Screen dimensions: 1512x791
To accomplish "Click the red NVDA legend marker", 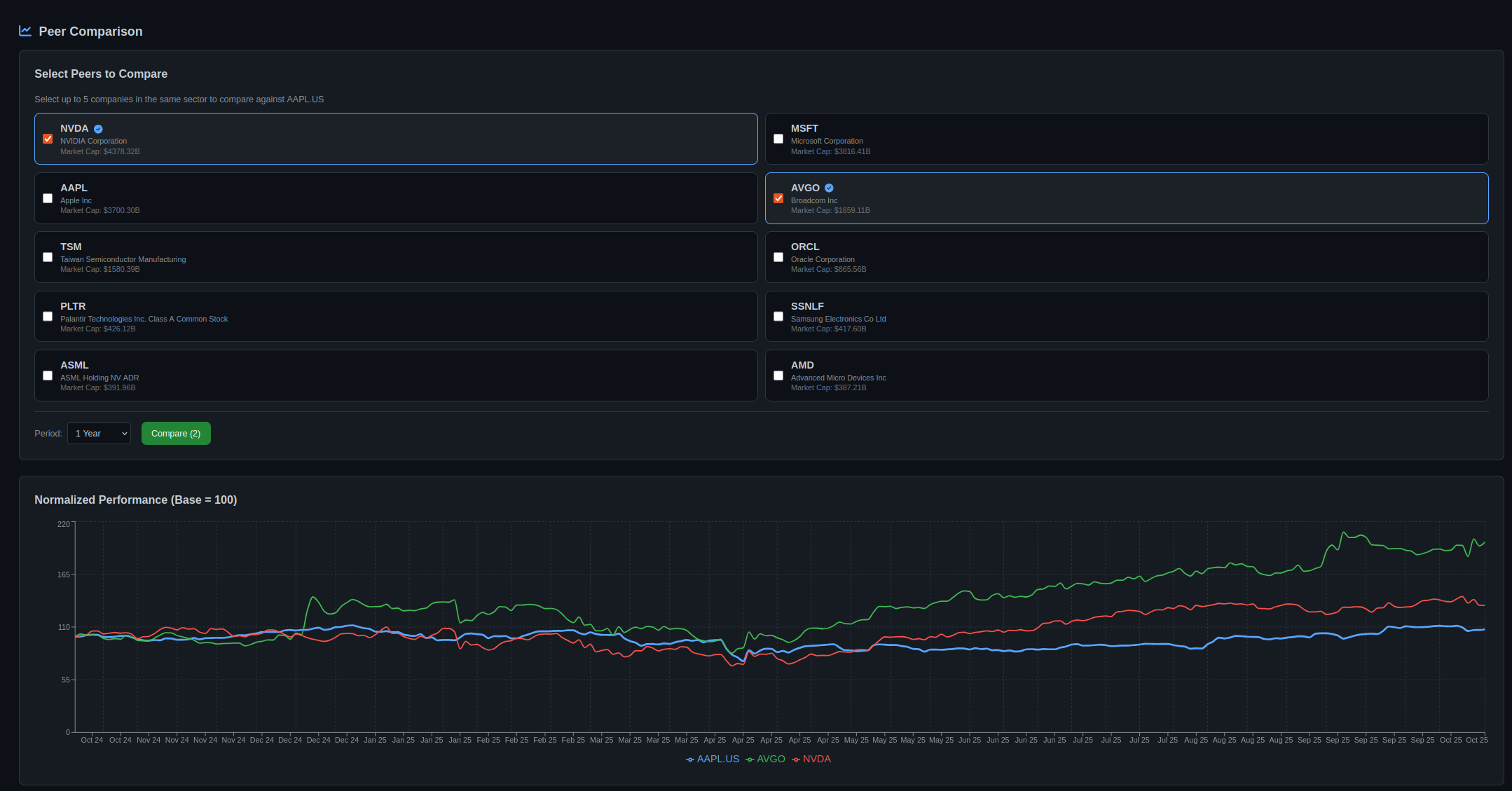I will [795, 759].
